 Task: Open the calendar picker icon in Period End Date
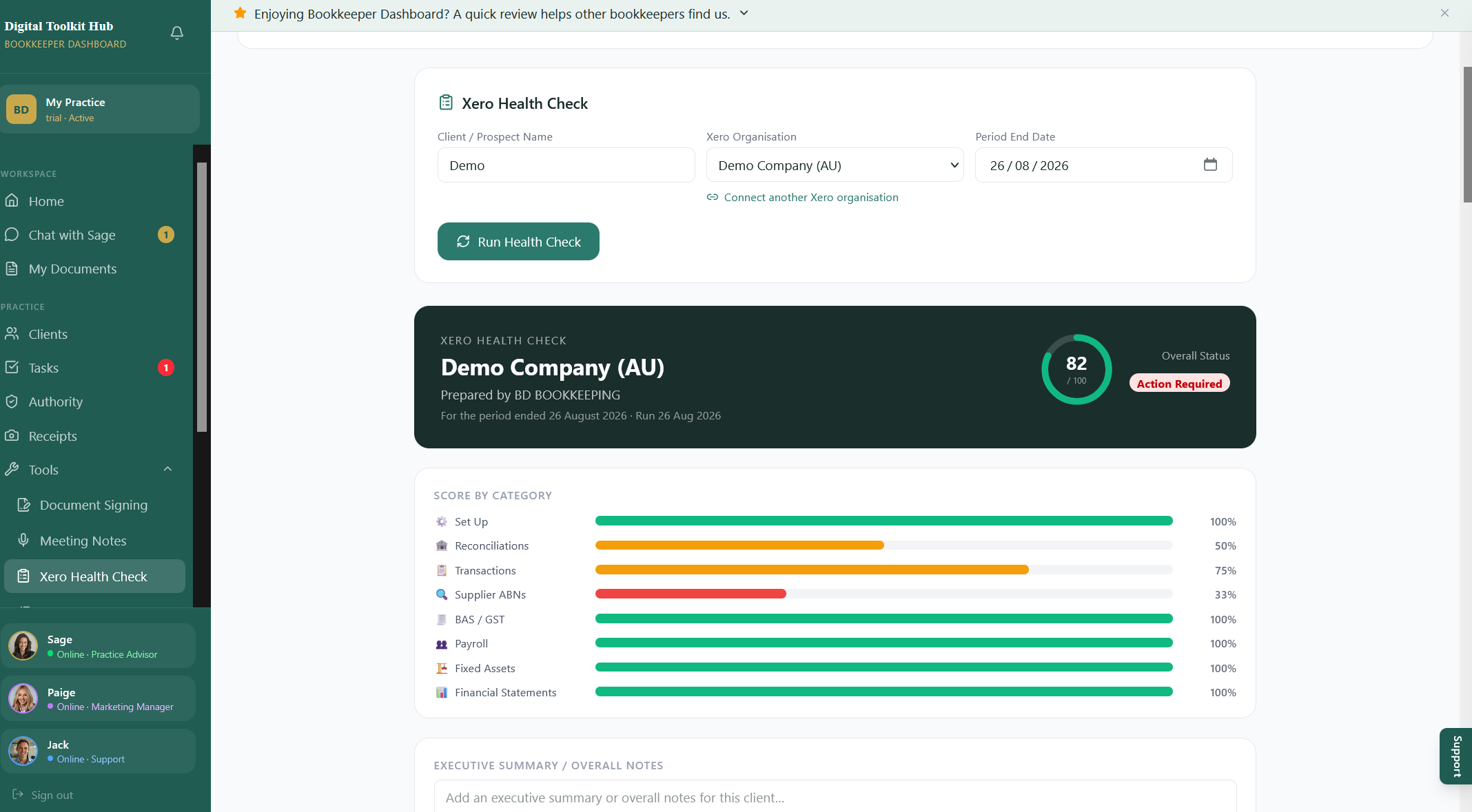pyautogui.click(x=1210, y=165)
